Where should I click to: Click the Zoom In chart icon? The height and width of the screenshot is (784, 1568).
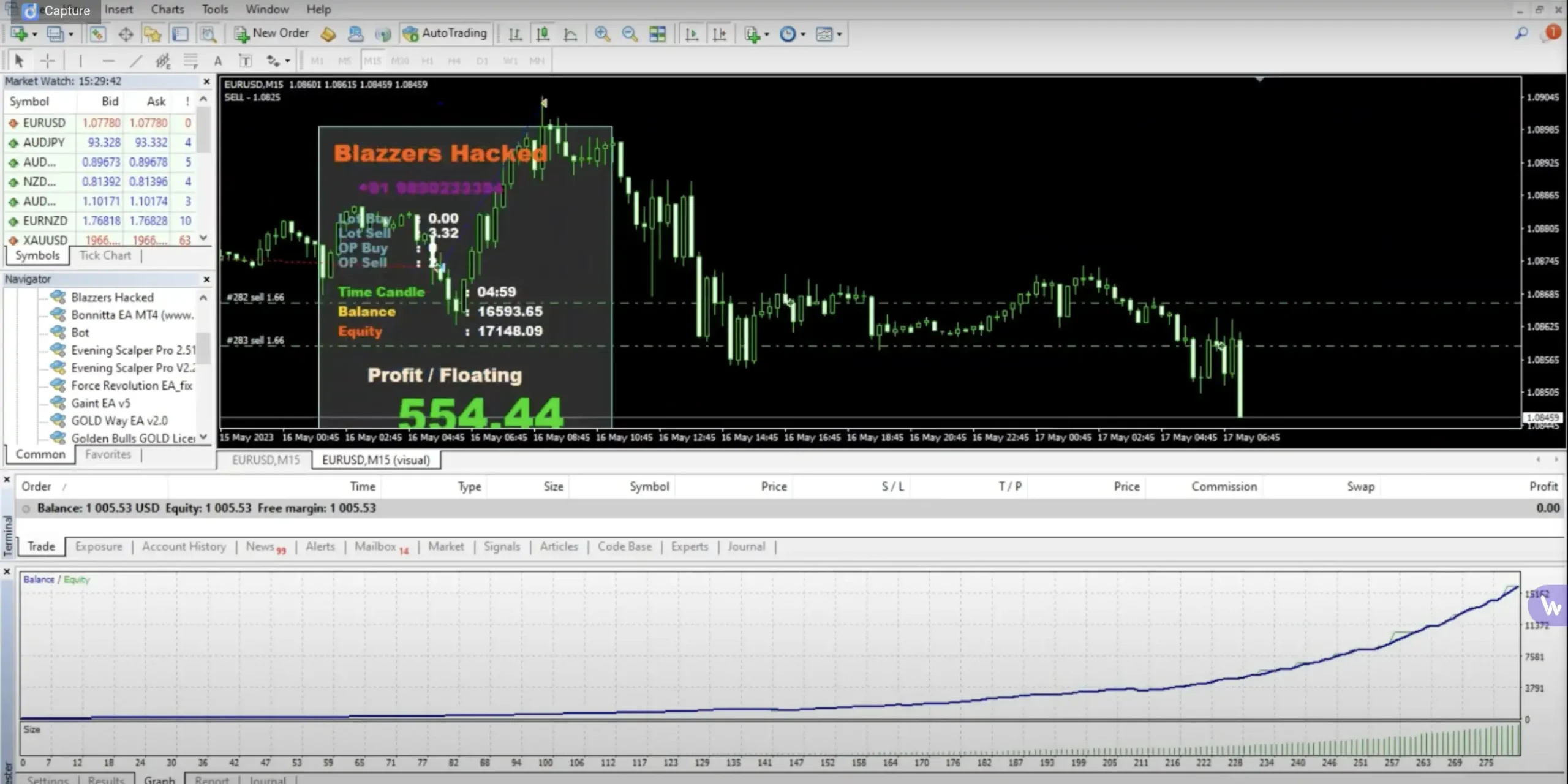(602, 34)
